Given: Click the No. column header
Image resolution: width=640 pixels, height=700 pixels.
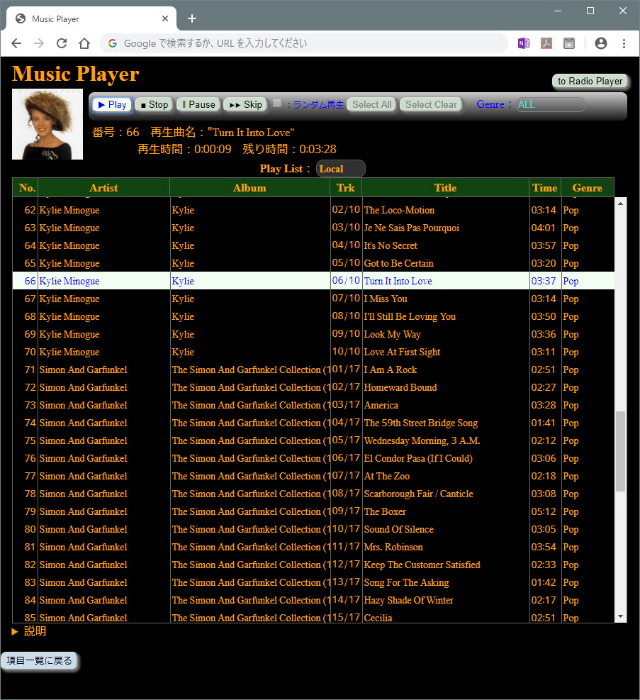Looking at the screenshot, I should (27, 188).
